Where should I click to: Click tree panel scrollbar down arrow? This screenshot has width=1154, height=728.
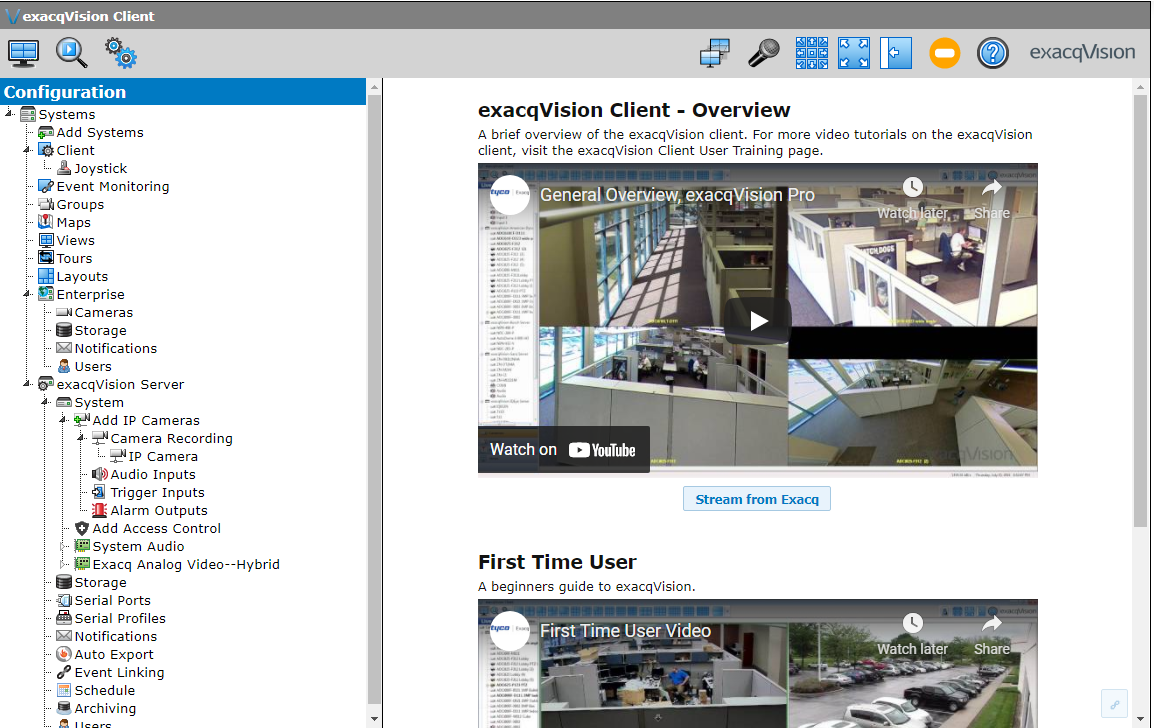pos(375,718)
